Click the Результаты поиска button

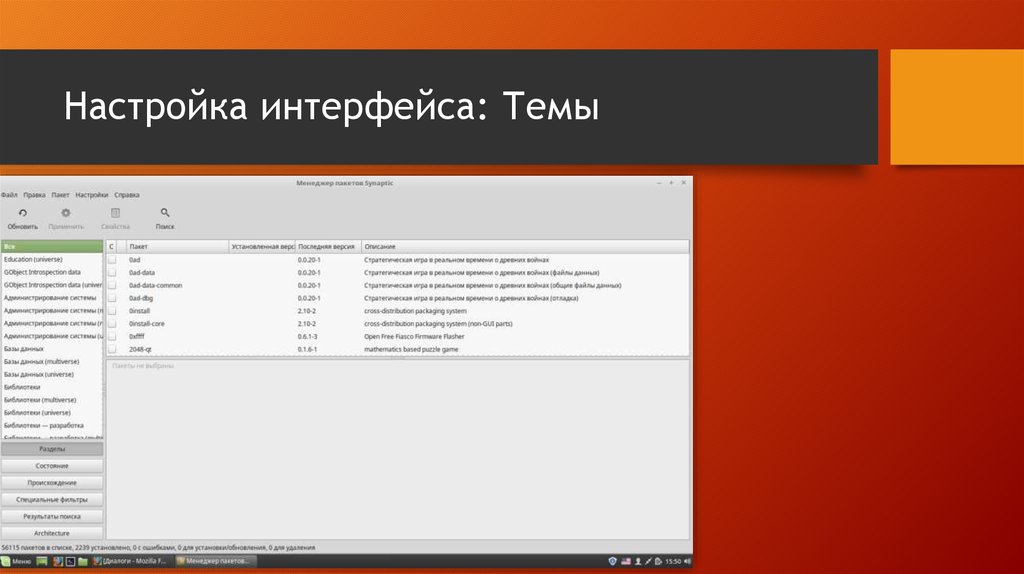click(52, 517)
